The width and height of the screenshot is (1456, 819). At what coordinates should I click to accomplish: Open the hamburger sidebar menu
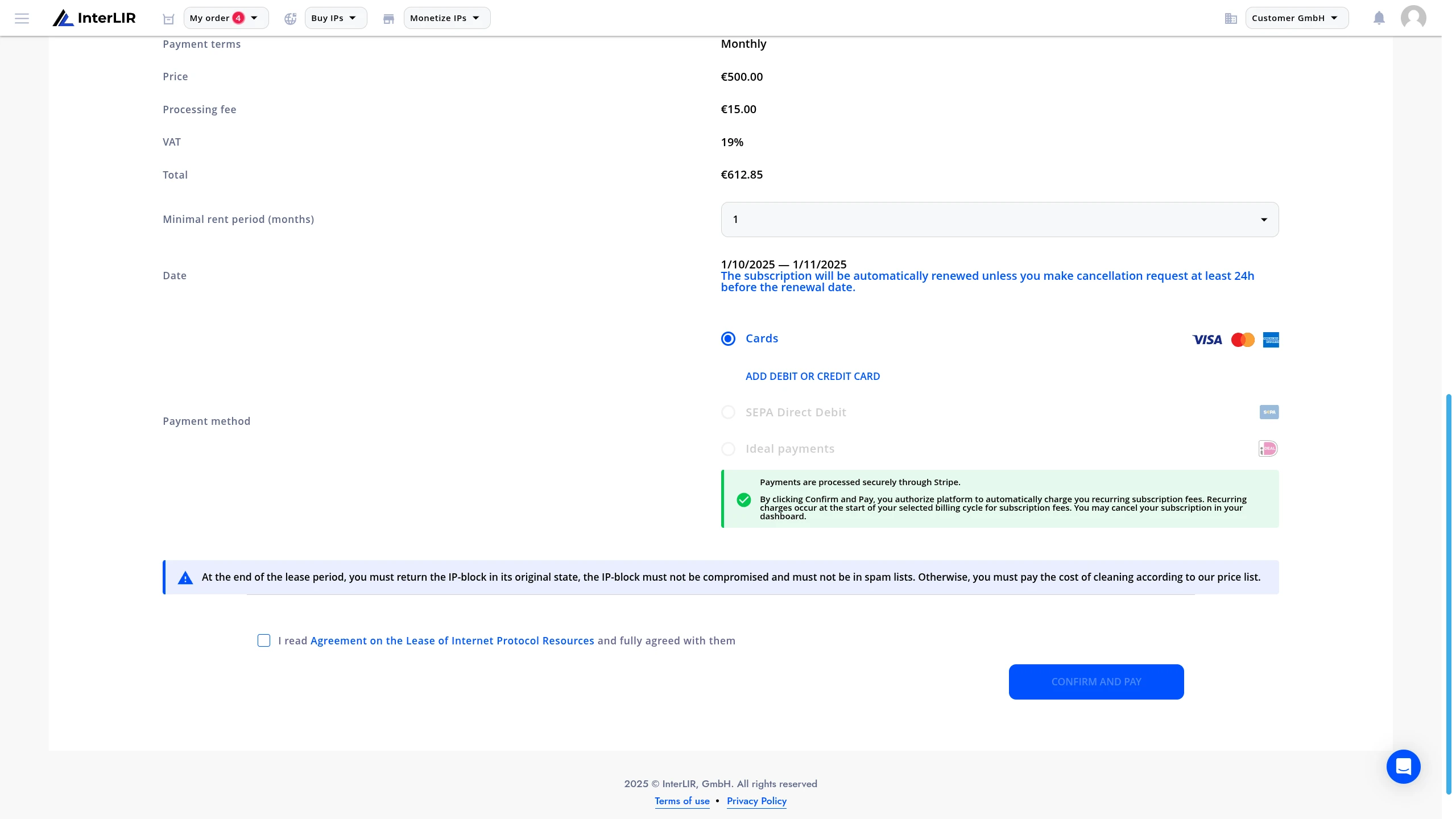[x=22, y=18]
